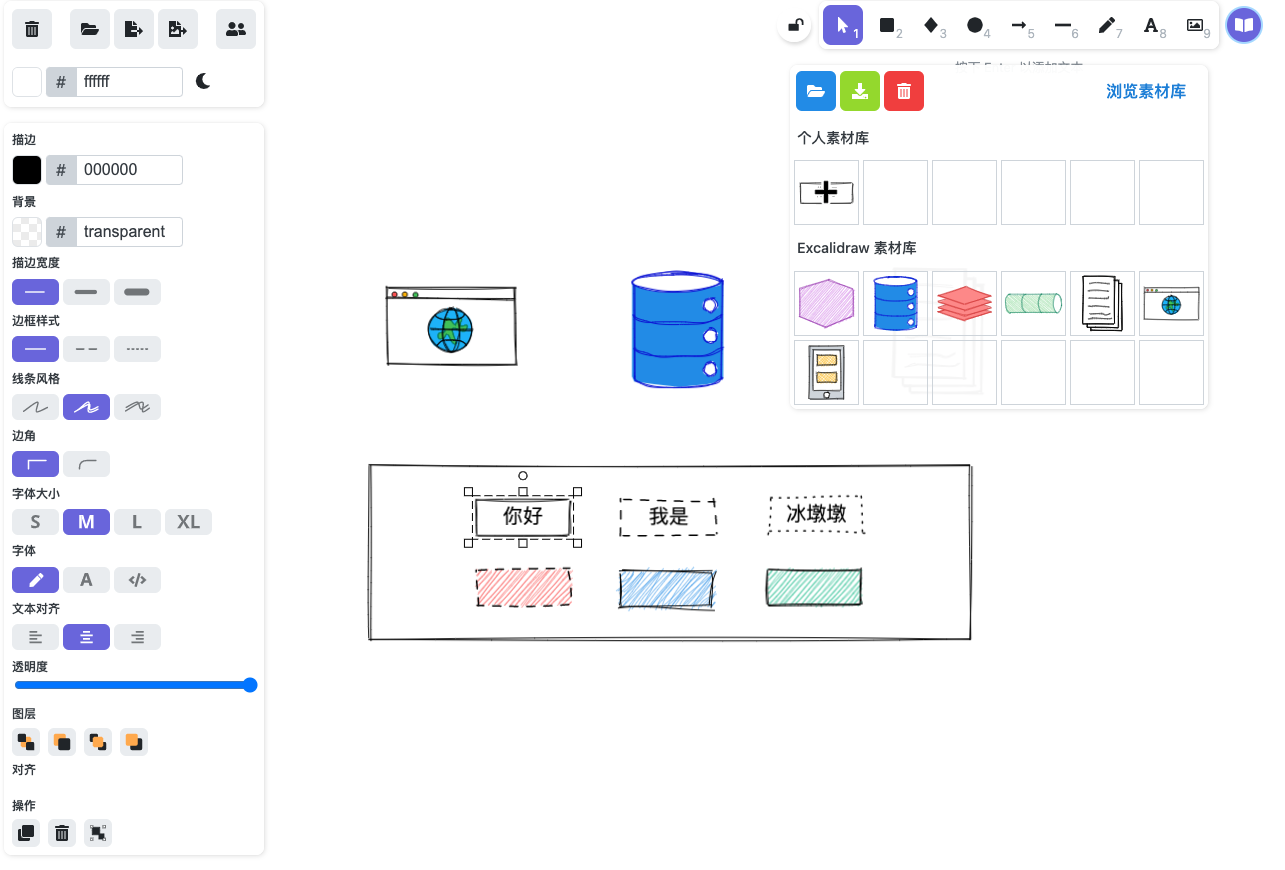Select the dotted stroke style
The image size is (1285, 870).
[x=137, y=349]
